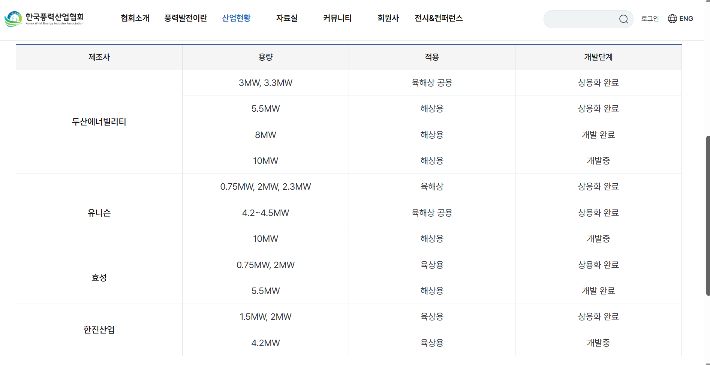Click 상용화 완료 in the 1.5MW, 2MW row
The height and width of the screenshot is (365, 710).
pos(598,317)
